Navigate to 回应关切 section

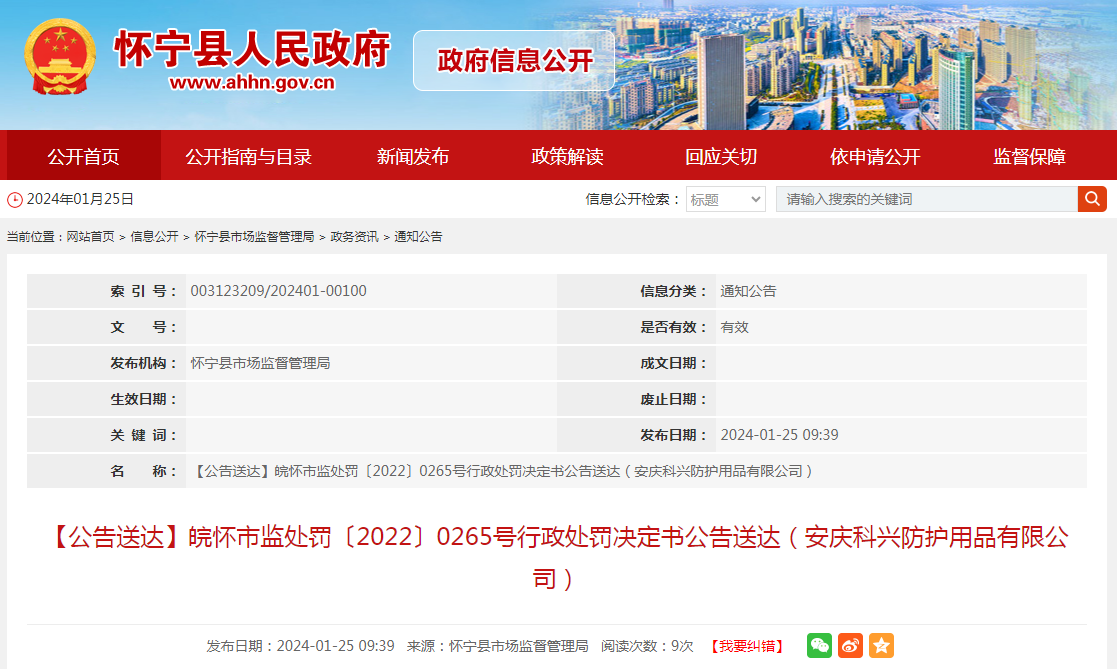tap(721, 156)
